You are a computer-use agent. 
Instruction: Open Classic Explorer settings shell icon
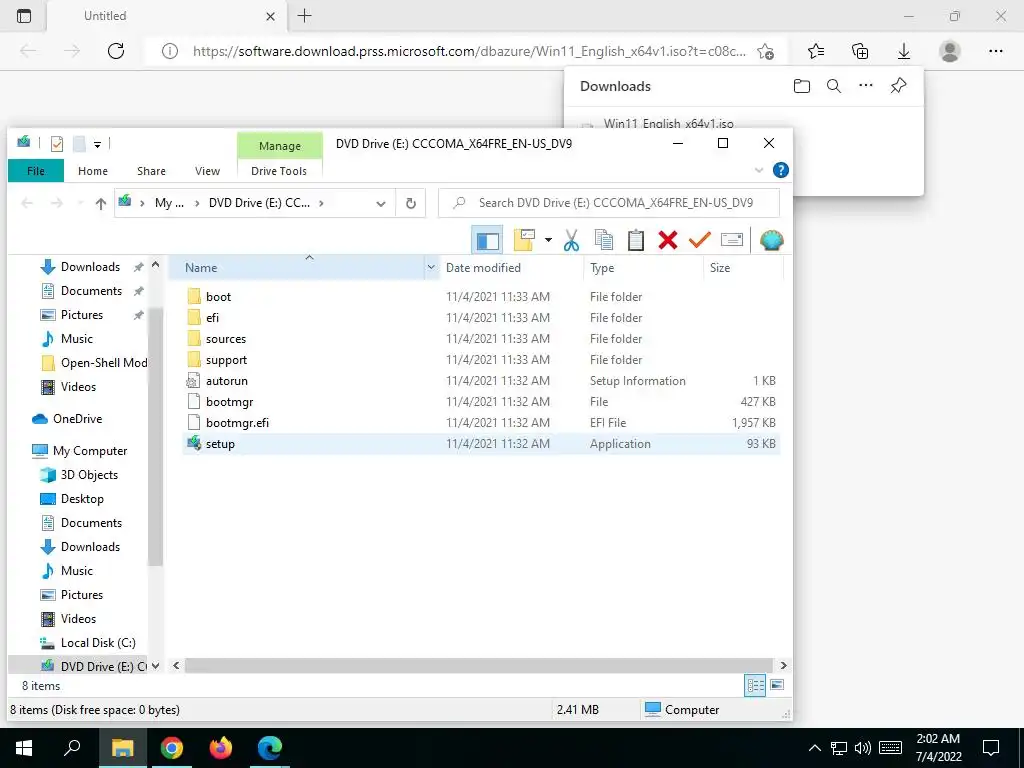(771, 240)
